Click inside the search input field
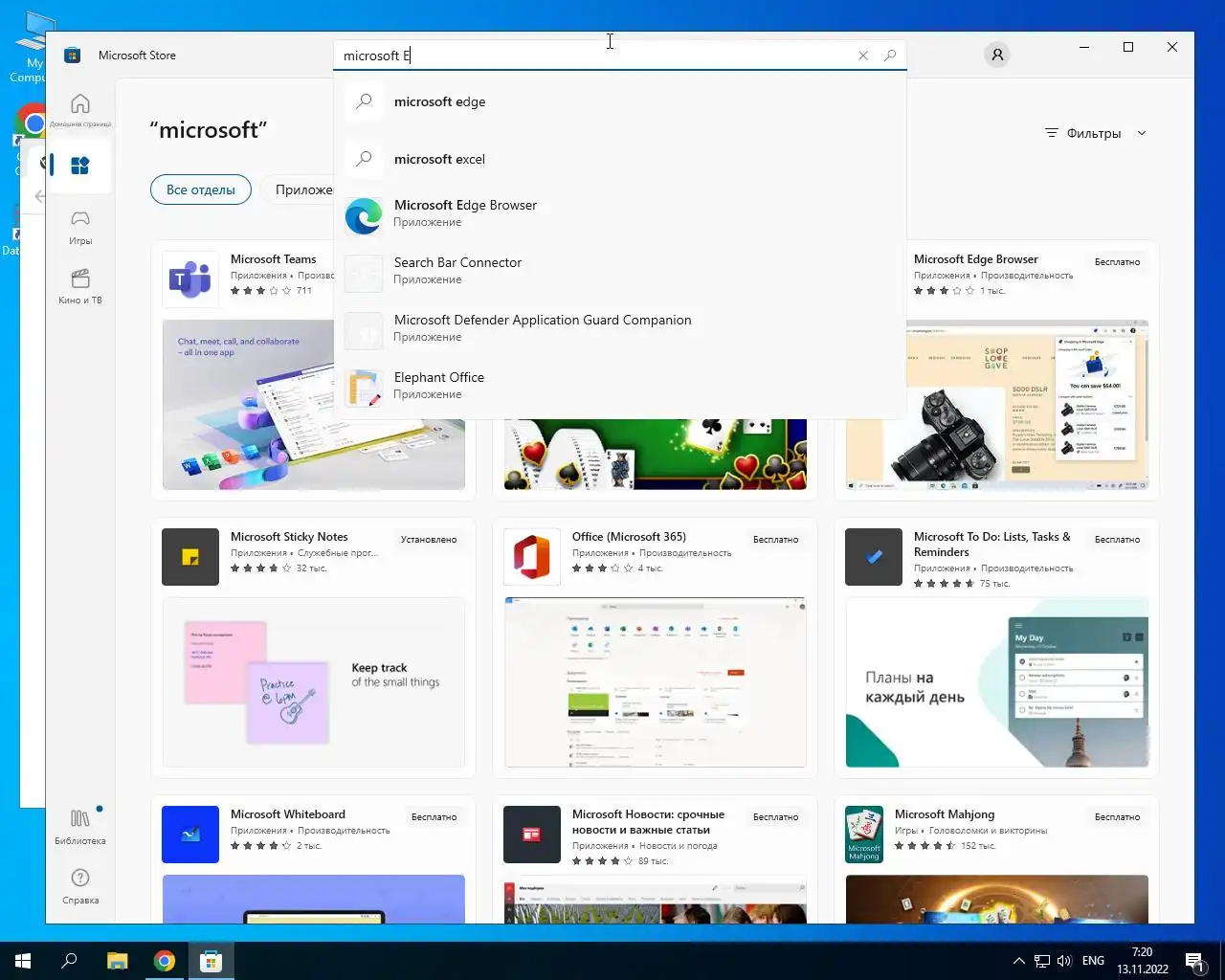Screen dimensions: 1225x980 click(x=593, y=56)
